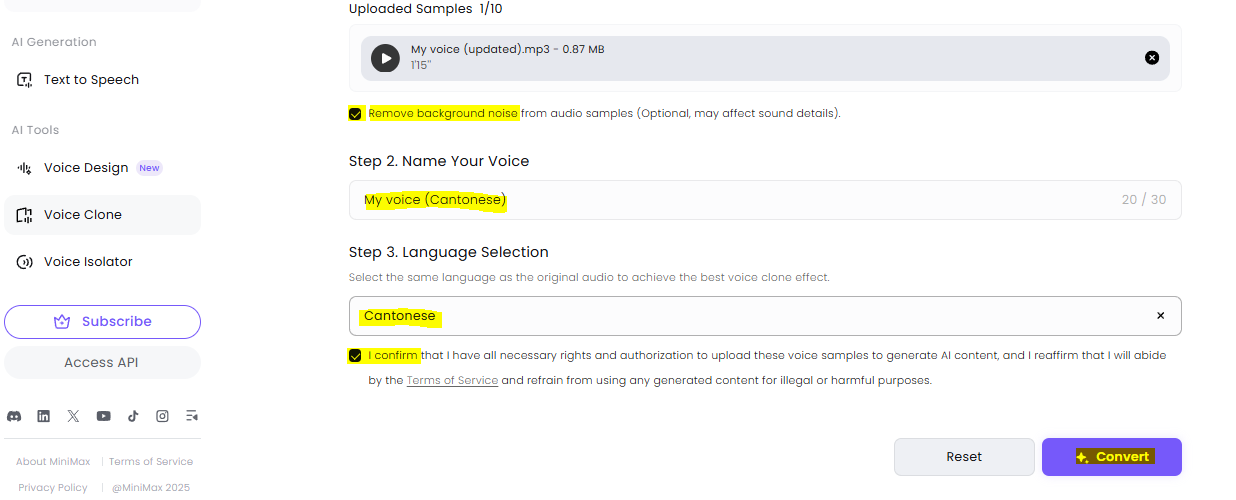Image resolution: width=1236 pixels, height=500 pixels.
Task: Focus the My voice (Cantonese) name field
Action: [765, 200]
